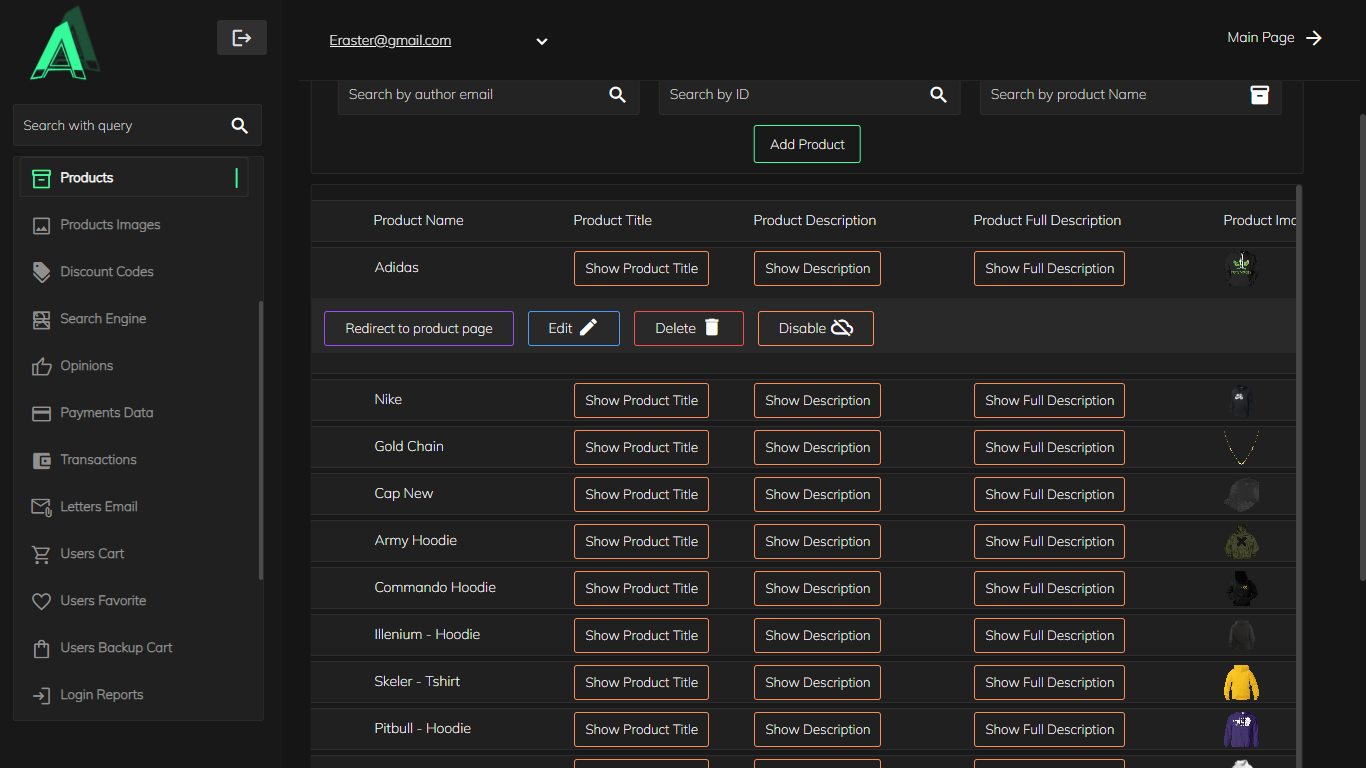Click the magnifier icon in Search by ID
Screen dimensions: 1366x768
pyautogui.click(x=938, y=95)
